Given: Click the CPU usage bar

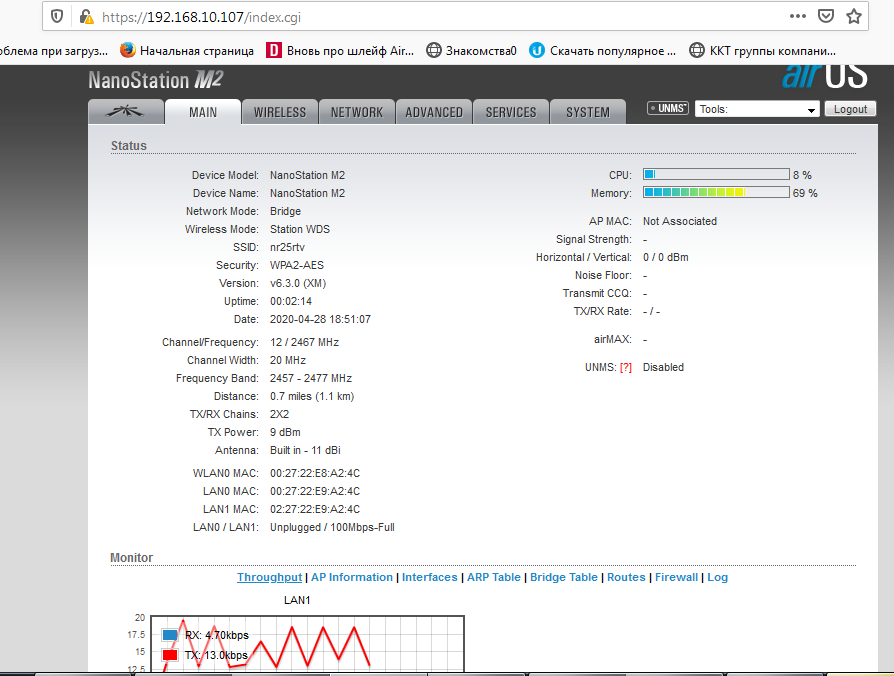Looking at the screenshot, I should 716,174.
